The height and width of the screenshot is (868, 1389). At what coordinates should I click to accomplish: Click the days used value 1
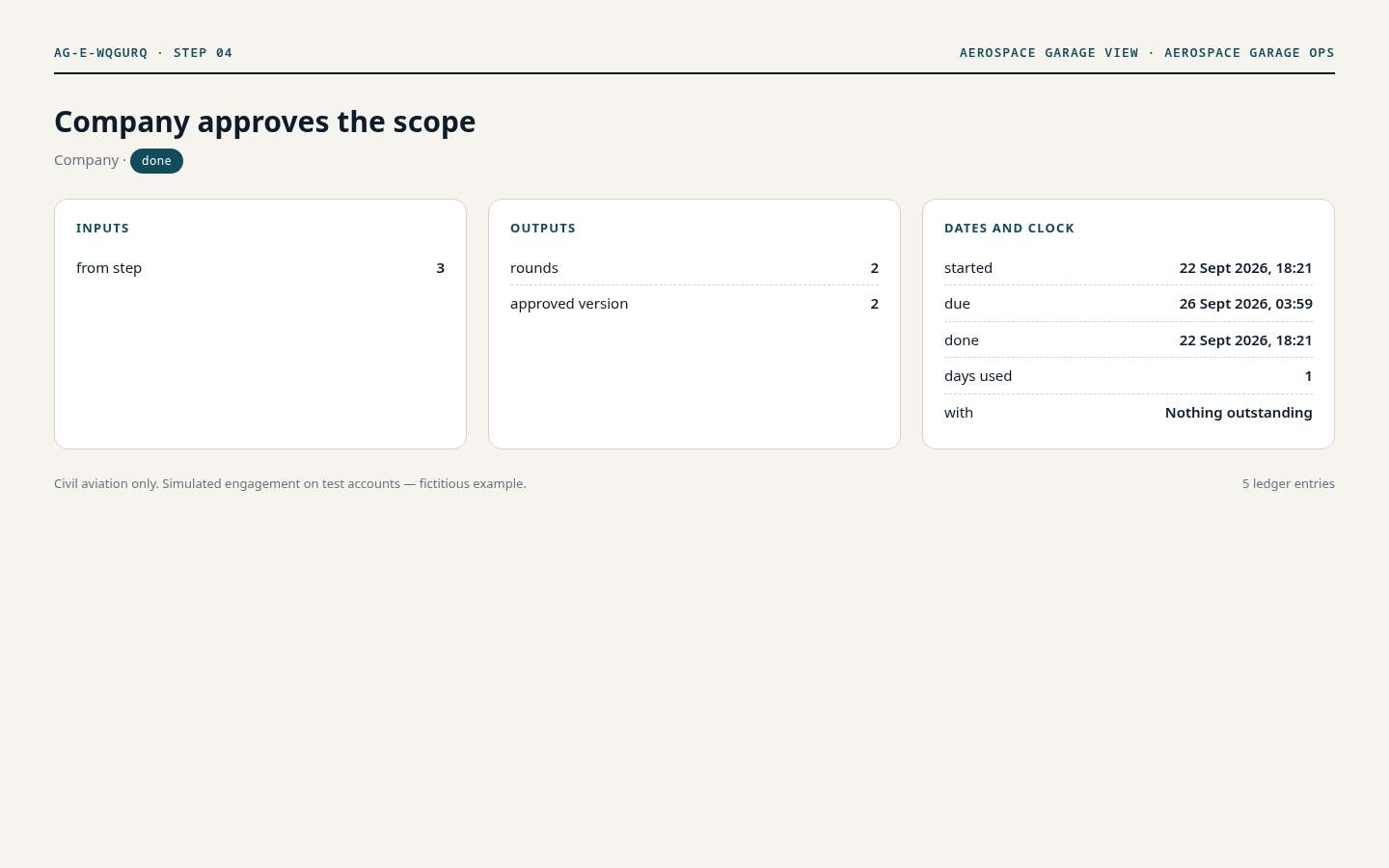click(x=1308, y=376)
